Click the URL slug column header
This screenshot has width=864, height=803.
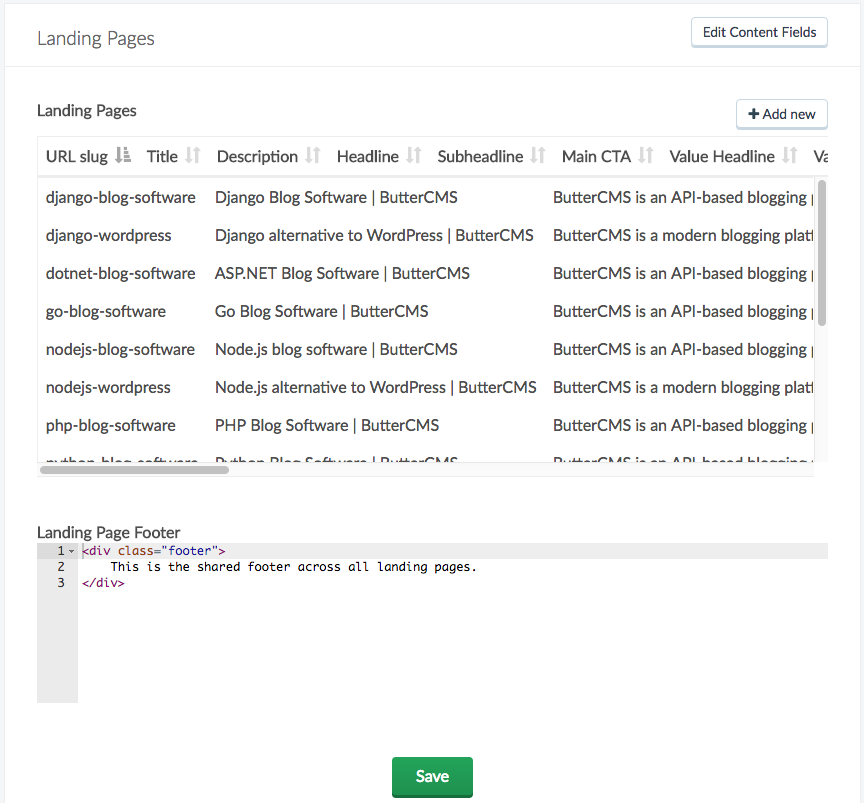coord(77,157)
